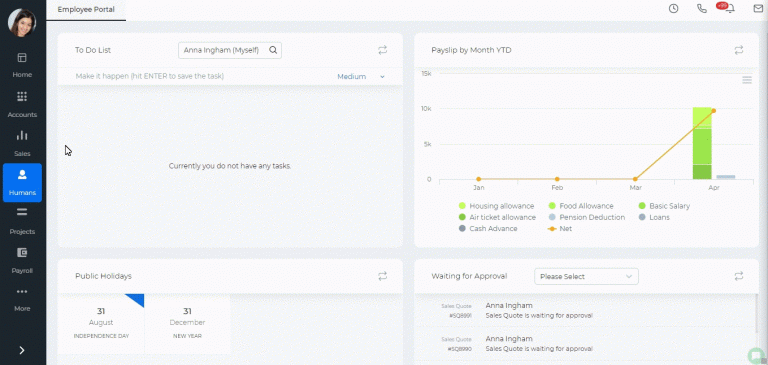Open the clock history icon
Screen dimensions: 768x365
tap(673, 8)
